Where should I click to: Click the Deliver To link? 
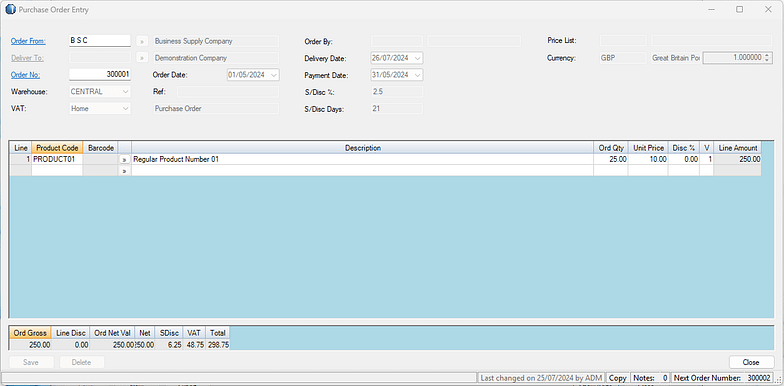(28, 58)
